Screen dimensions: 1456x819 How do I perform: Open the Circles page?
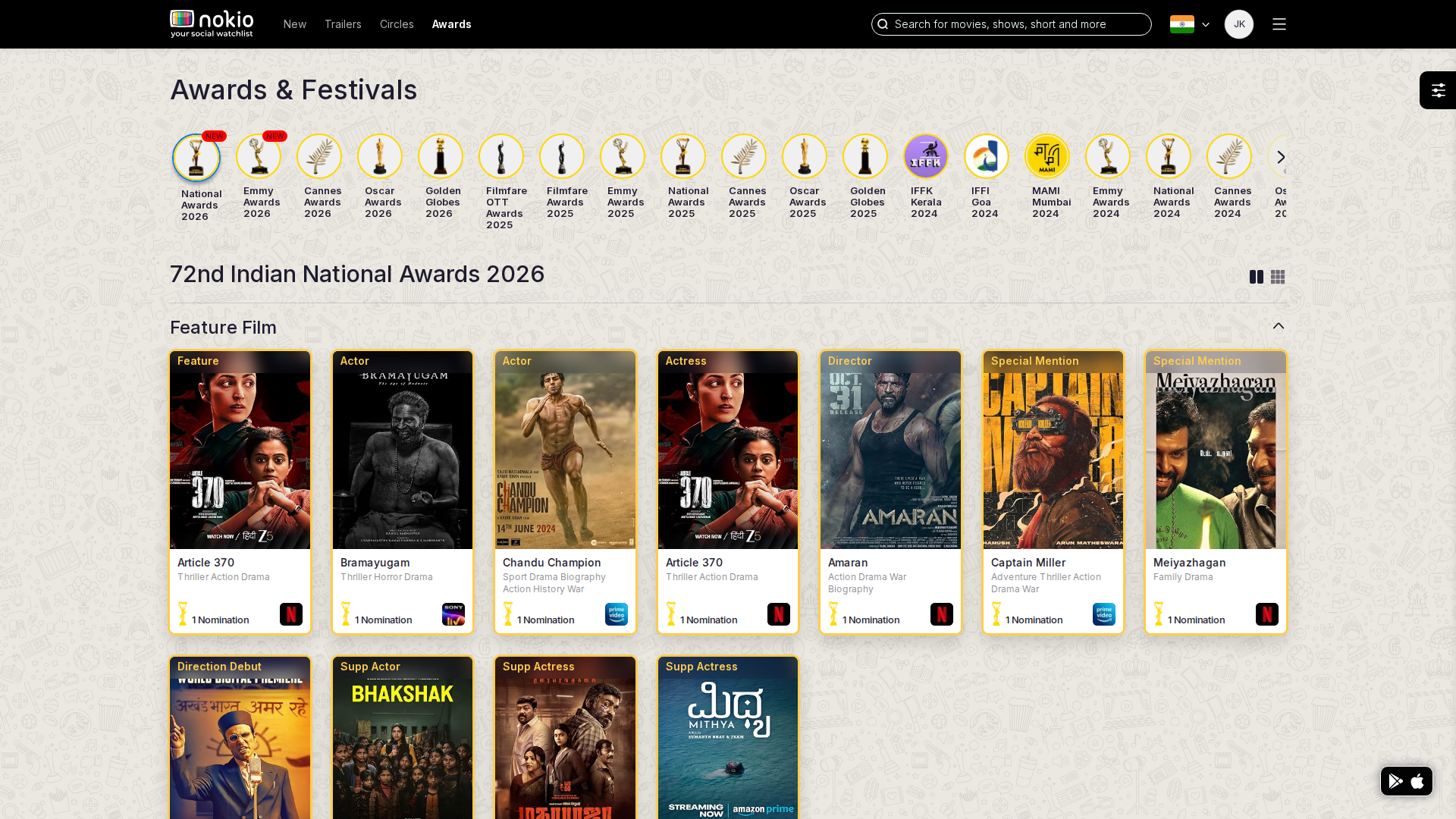(x=397, y=24)
